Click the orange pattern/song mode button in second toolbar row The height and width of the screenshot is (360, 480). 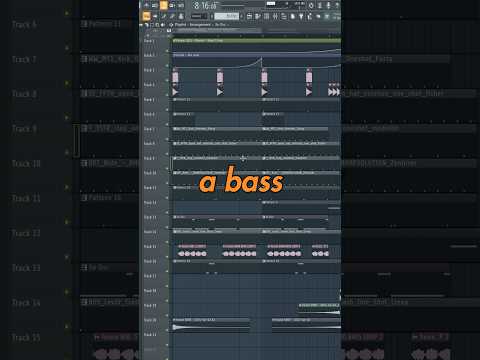[146, 16]
